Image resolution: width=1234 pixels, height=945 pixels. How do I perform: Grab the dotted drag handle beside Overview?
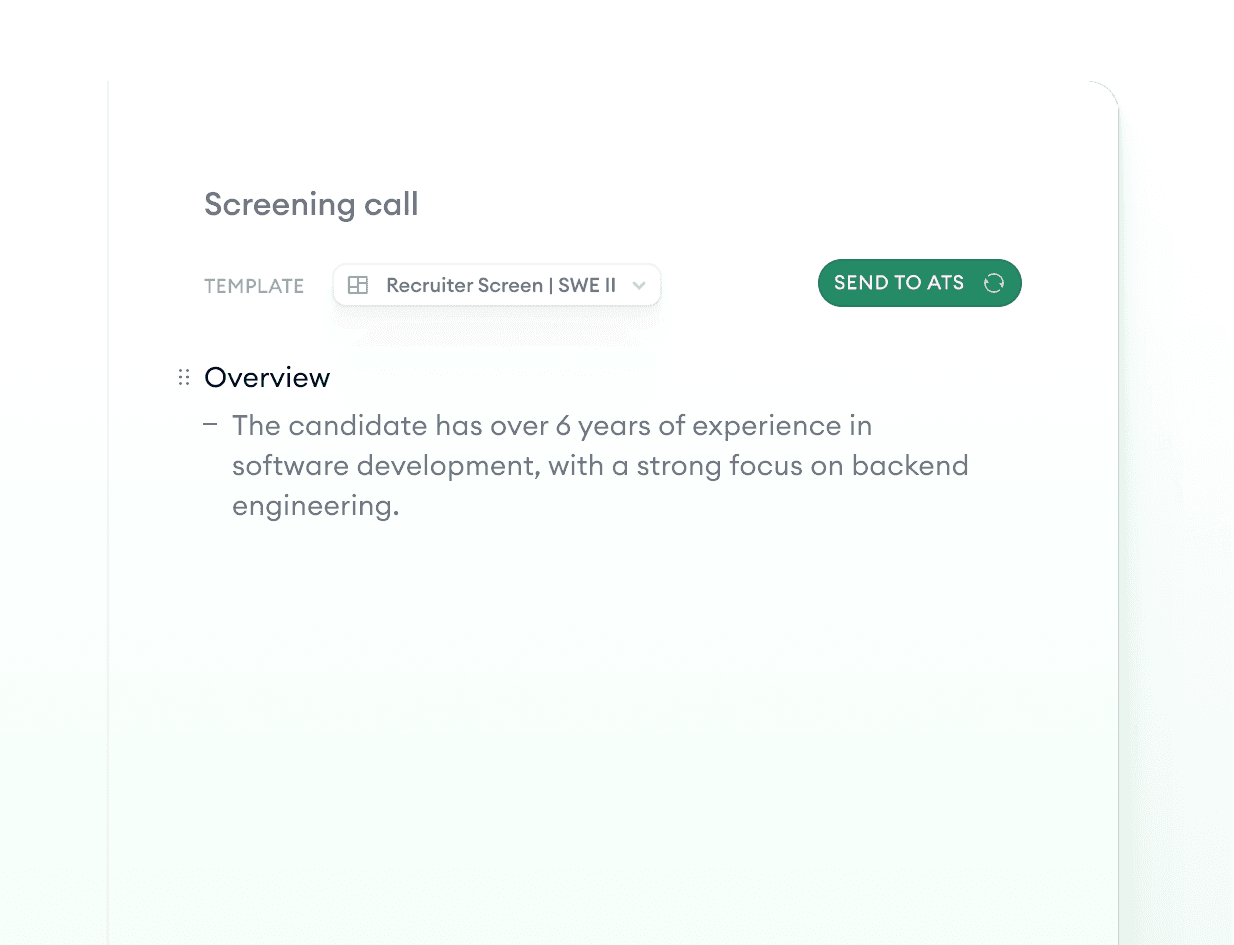184,377
